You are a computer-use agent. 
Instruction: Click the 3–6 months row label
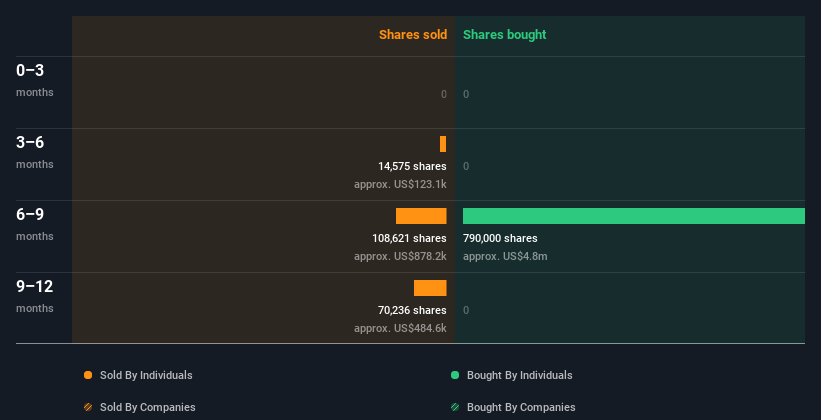tap(35, 152)
